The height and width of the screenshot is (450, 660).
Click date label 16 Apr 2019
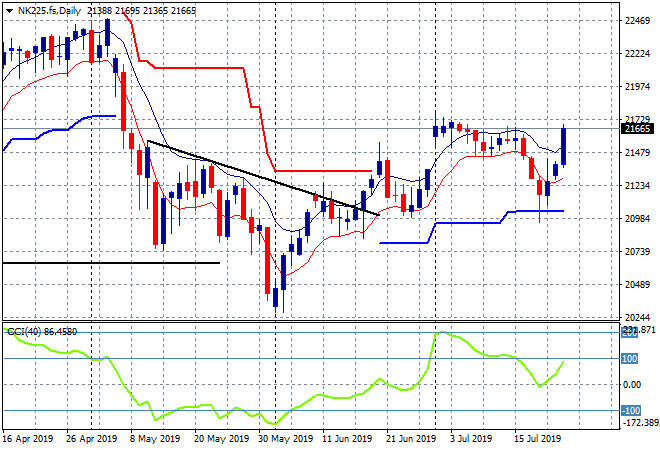pyautogui.click(x=28, y=439)
